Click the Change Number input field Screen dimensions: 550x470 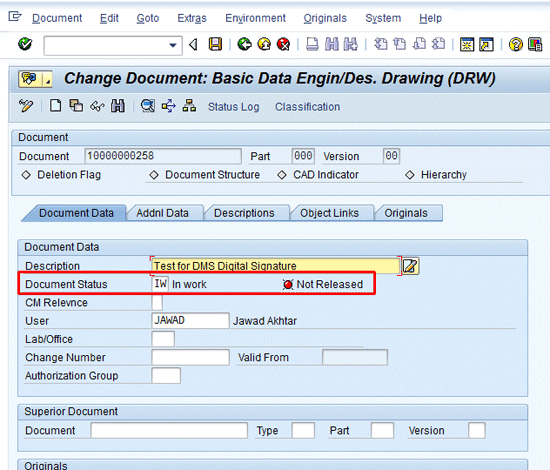click(x=191, y=357)
